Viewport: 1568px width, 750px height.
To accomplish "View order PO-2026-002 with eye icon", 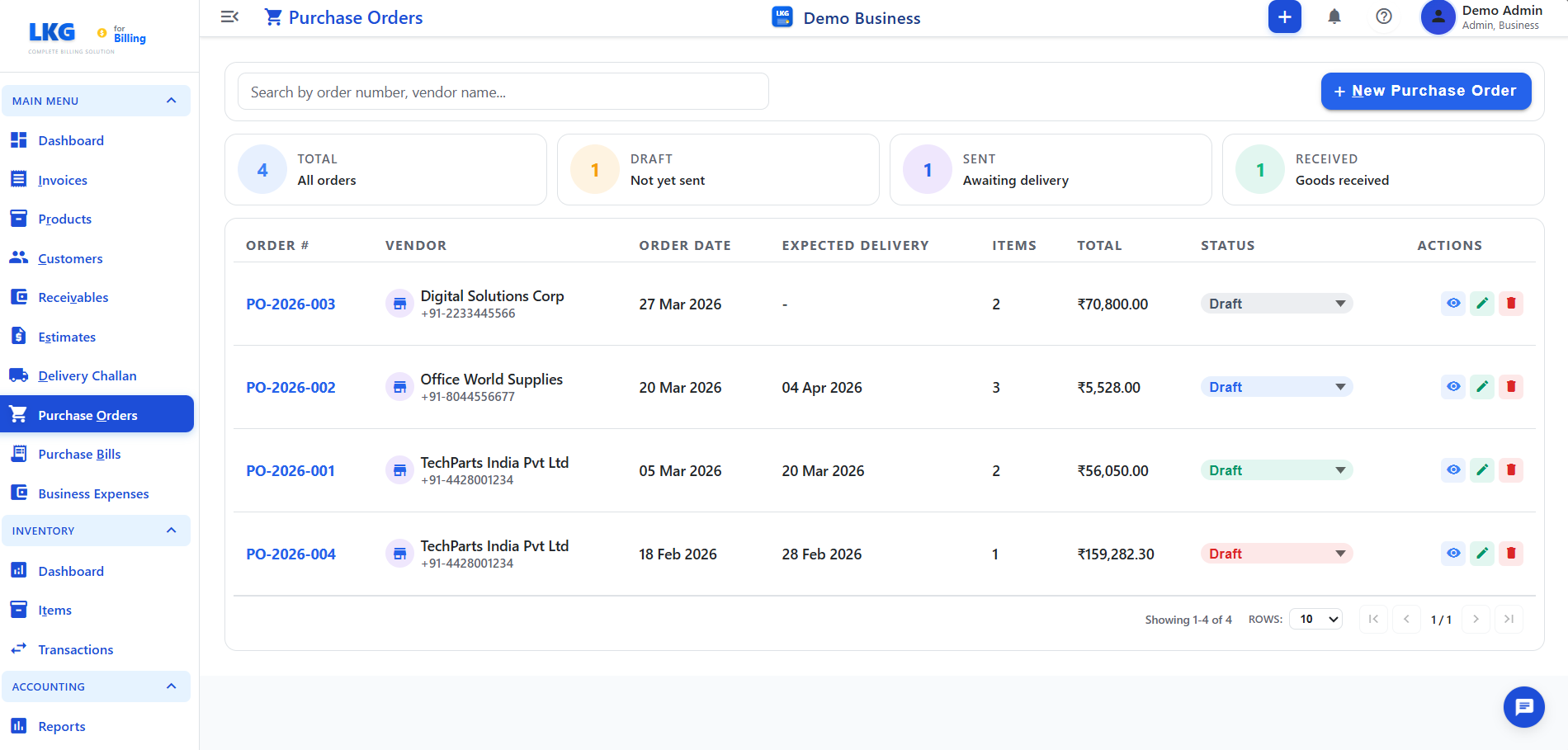I will click(1453, 387).
